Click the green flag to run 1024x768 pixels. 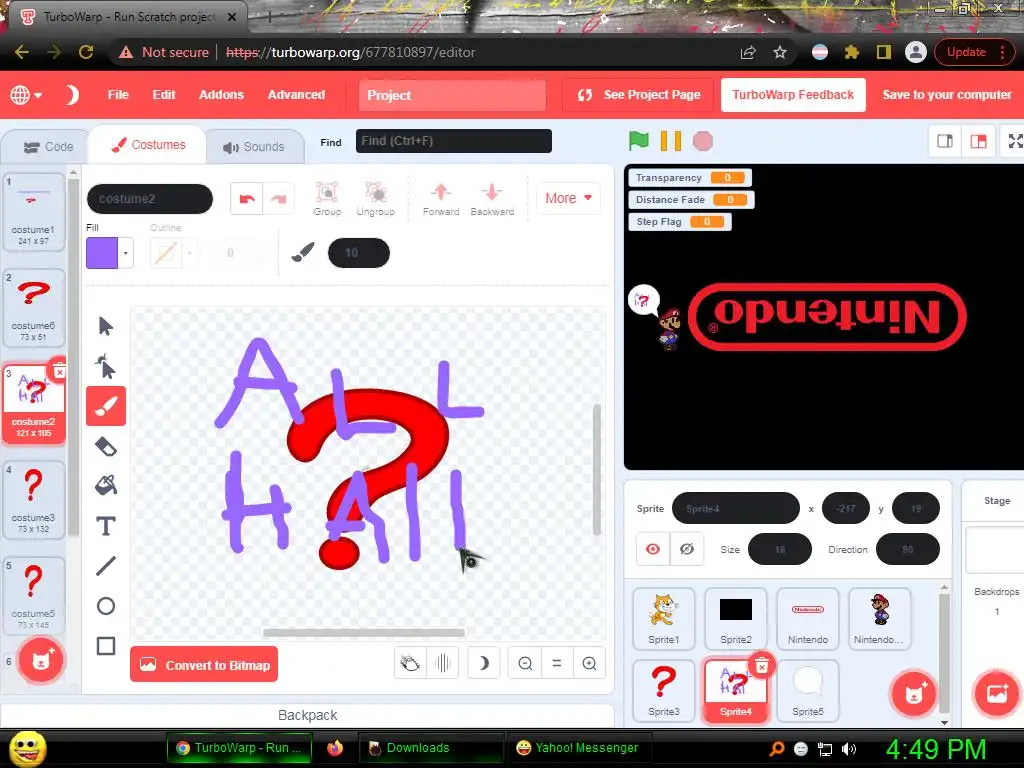tap(639, 141)
